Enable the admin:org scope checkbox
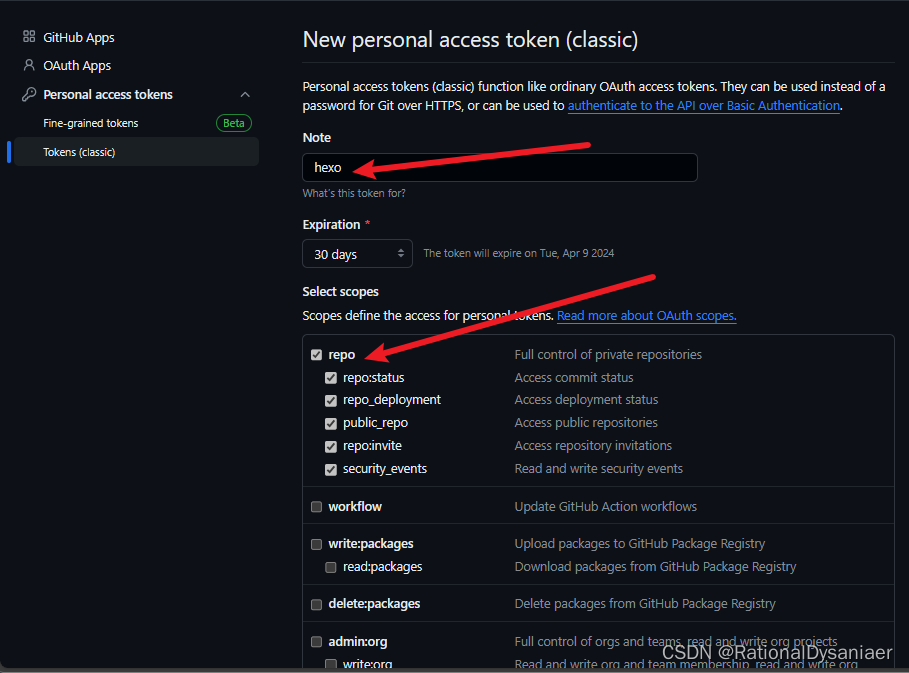This screenshot has height=673, width=909. tap(317, 642)
